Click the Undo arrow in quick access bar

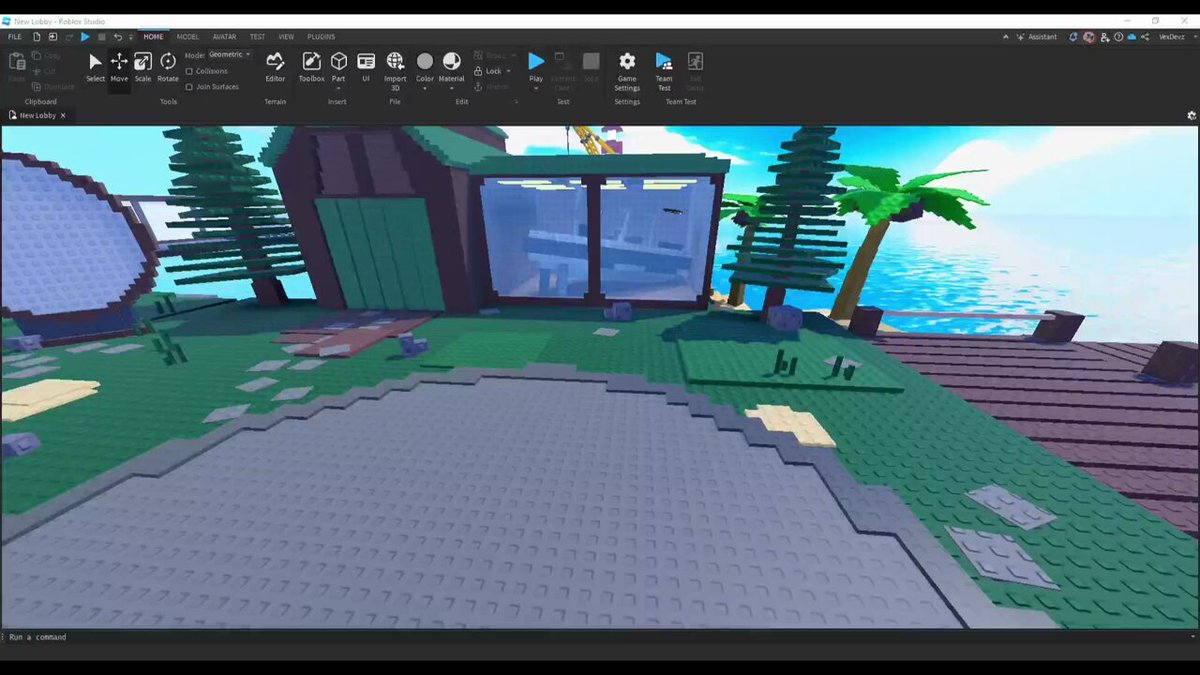(117, 37)
